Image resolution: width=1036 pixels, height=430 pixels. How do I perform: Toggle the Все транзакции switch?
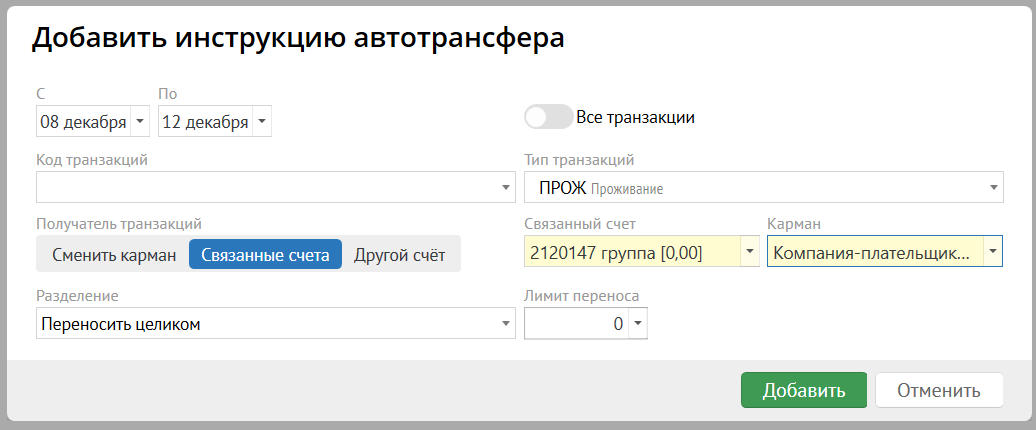[x=548, y=117]
